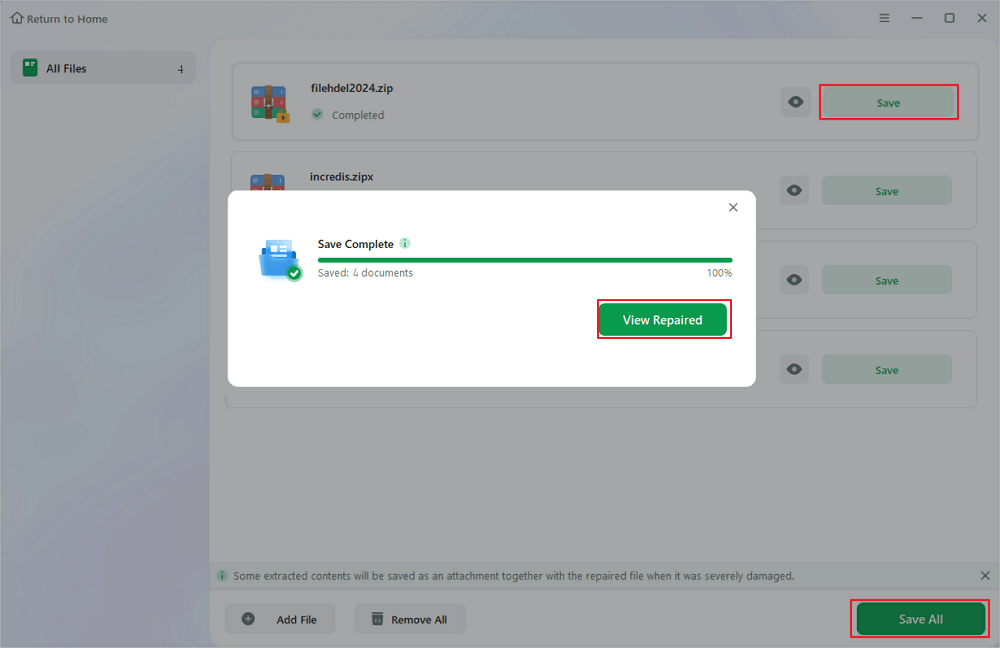This screenshot has width=1000, height=648.
Task: Minimize the application window
Action: (916, 18)
